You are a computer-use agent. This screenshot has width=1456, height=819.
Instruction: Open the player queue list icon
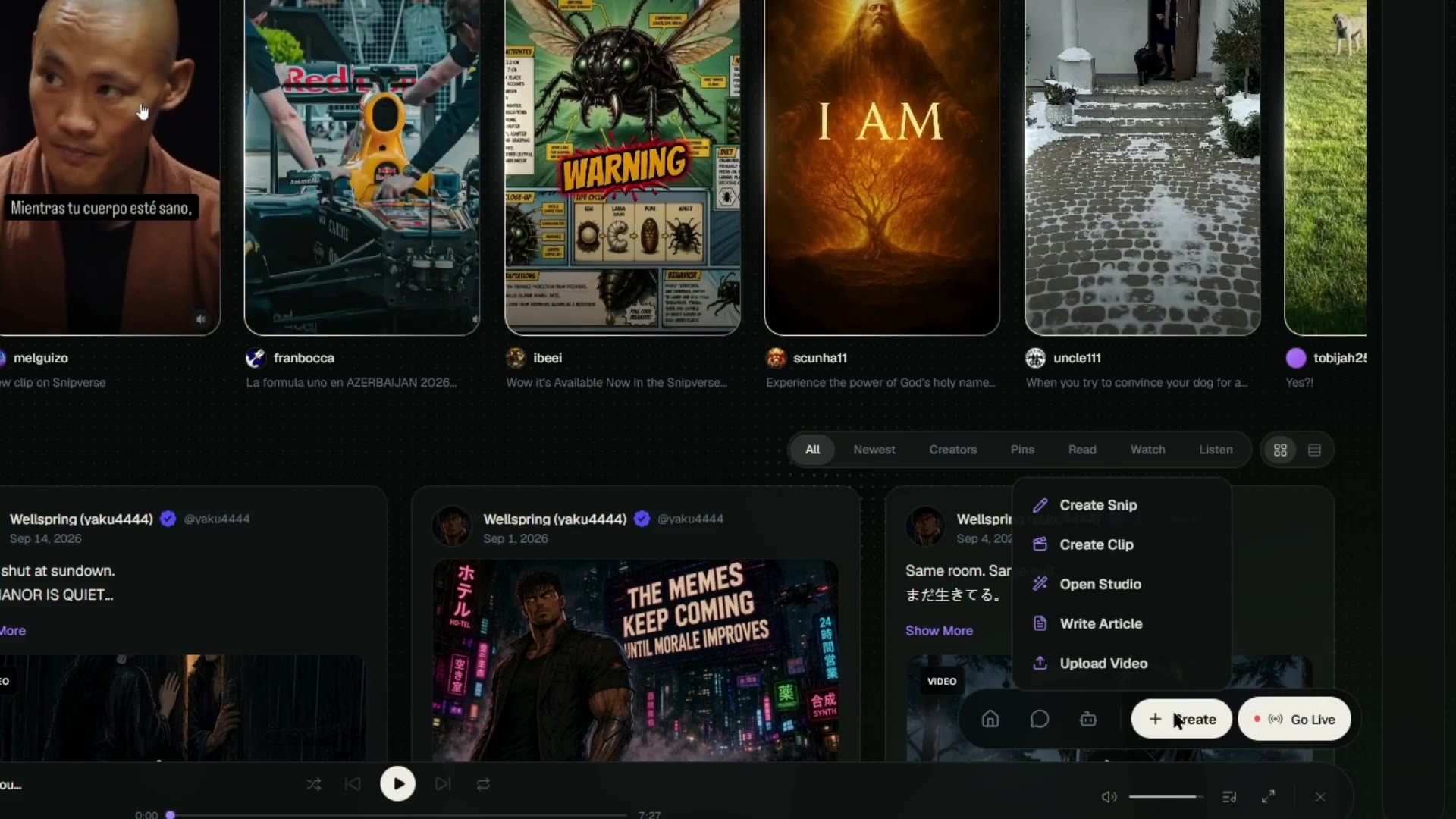coord(1229,797)
